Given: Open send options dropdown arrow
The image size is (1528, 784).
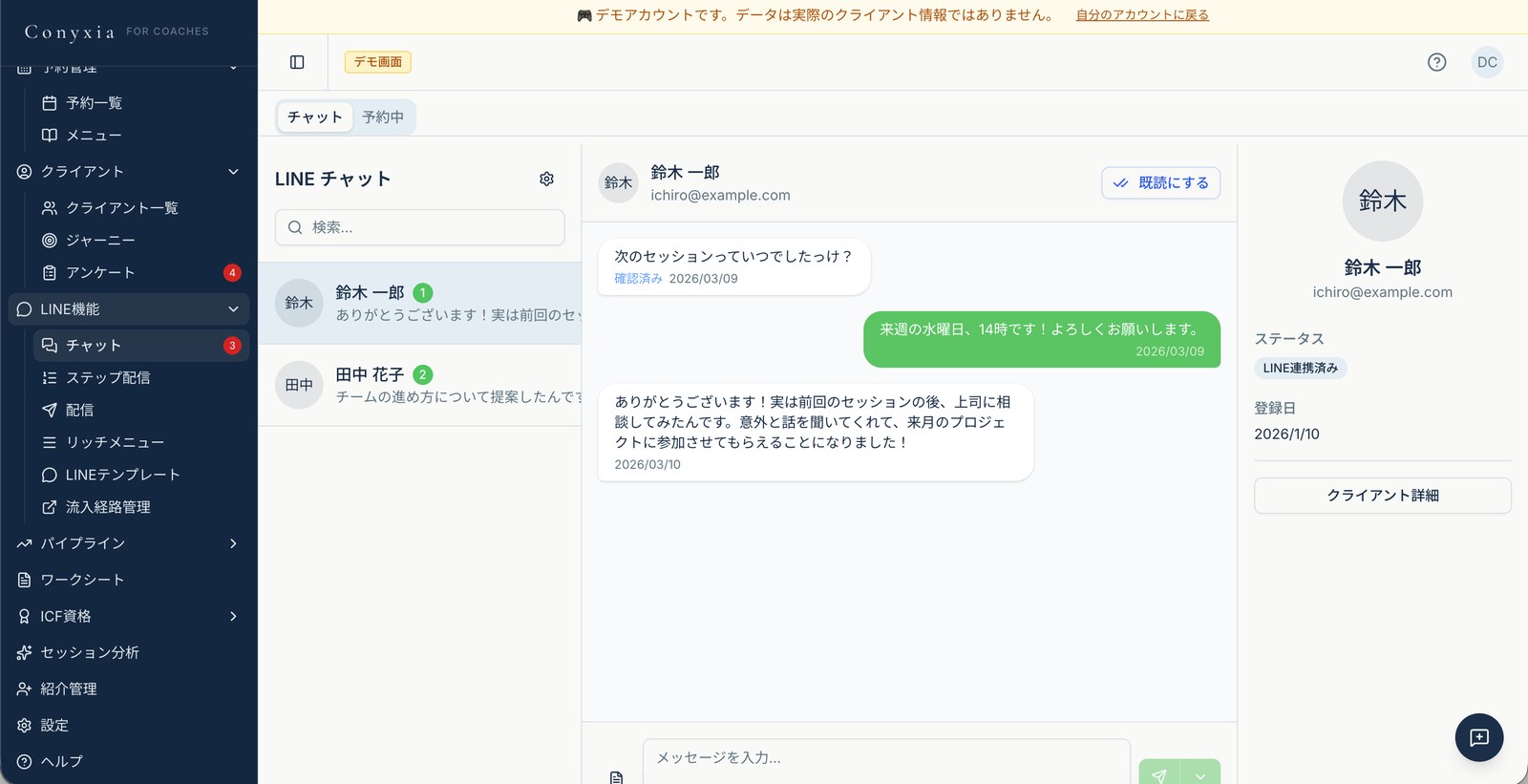Looking at the screenshot, I should (1200, 773).
